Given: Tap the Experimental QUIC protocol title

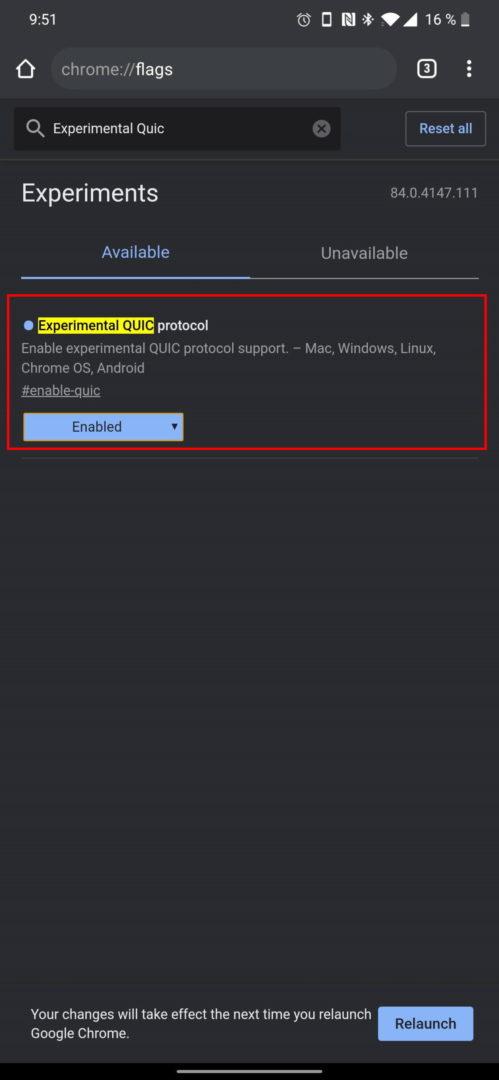Looking at the screenshot, I should 123,325.
